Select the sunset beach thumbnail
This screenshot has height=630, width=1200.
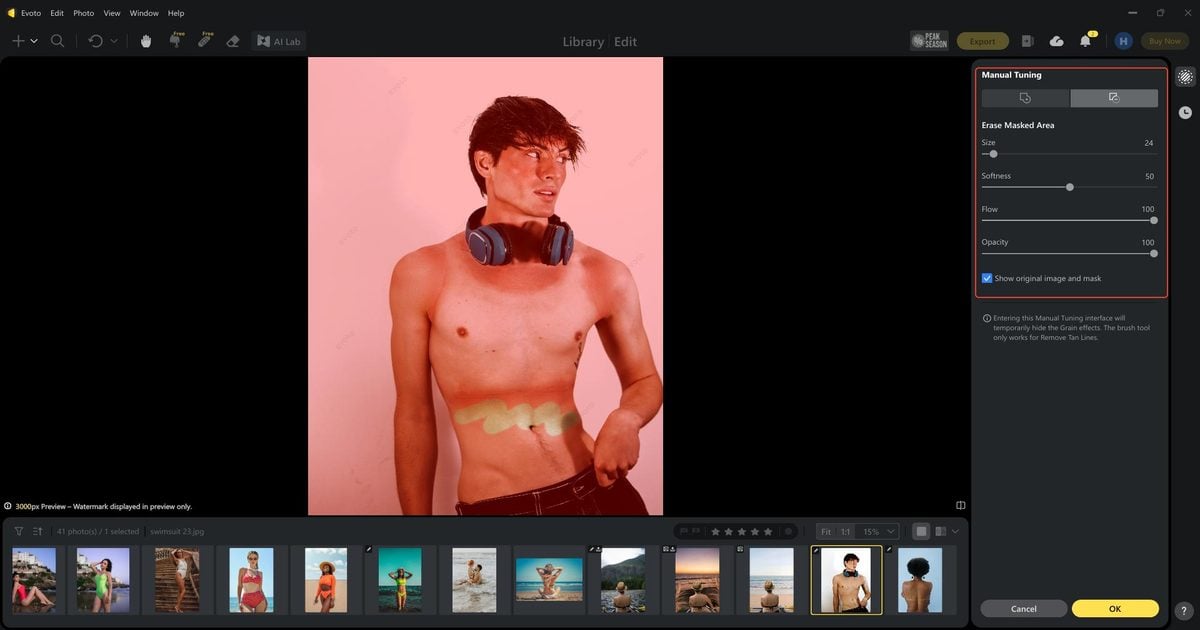[697, 580]
